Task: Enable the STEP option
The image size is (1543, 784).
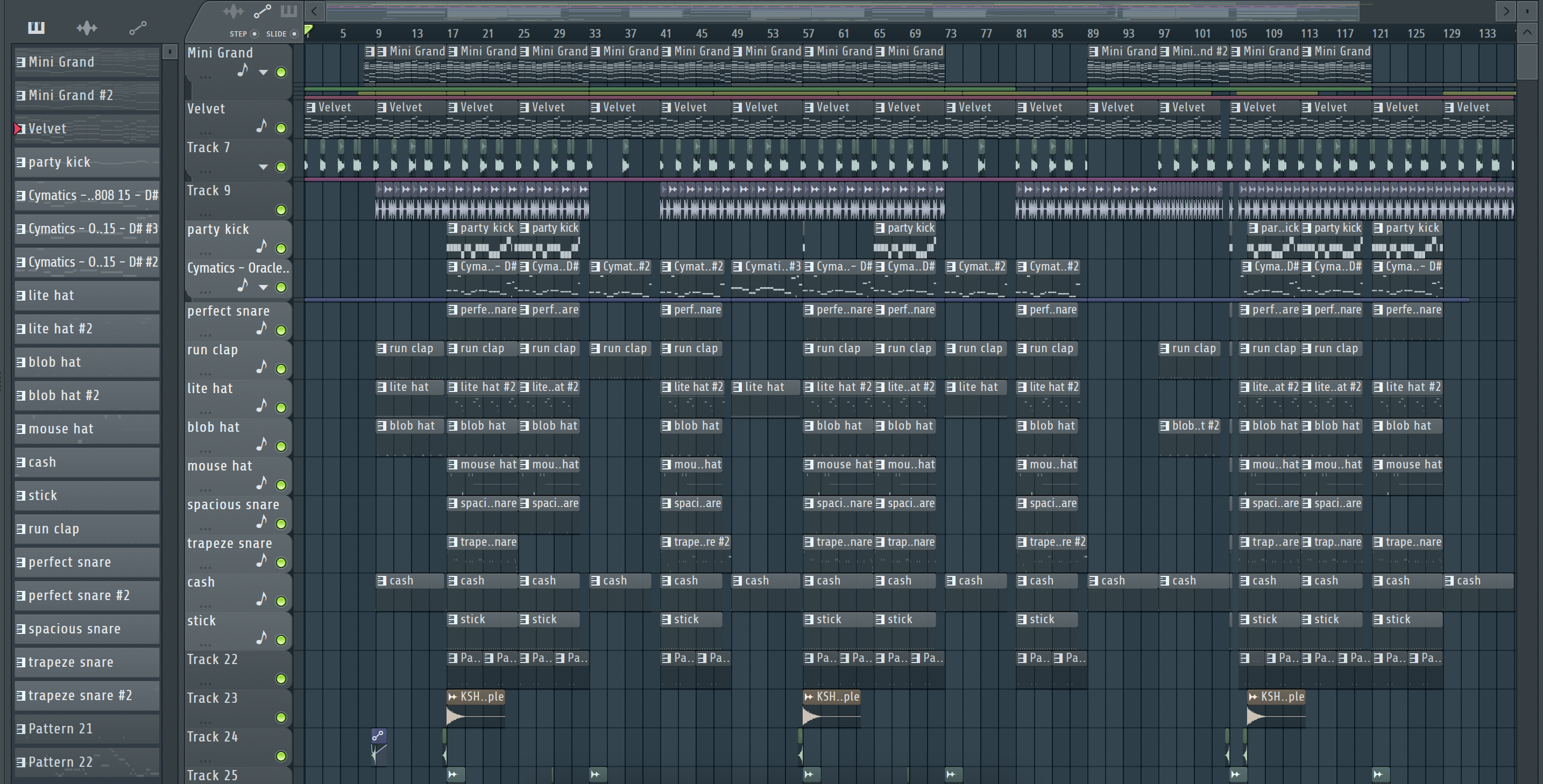Action: [x=254, y=34]
